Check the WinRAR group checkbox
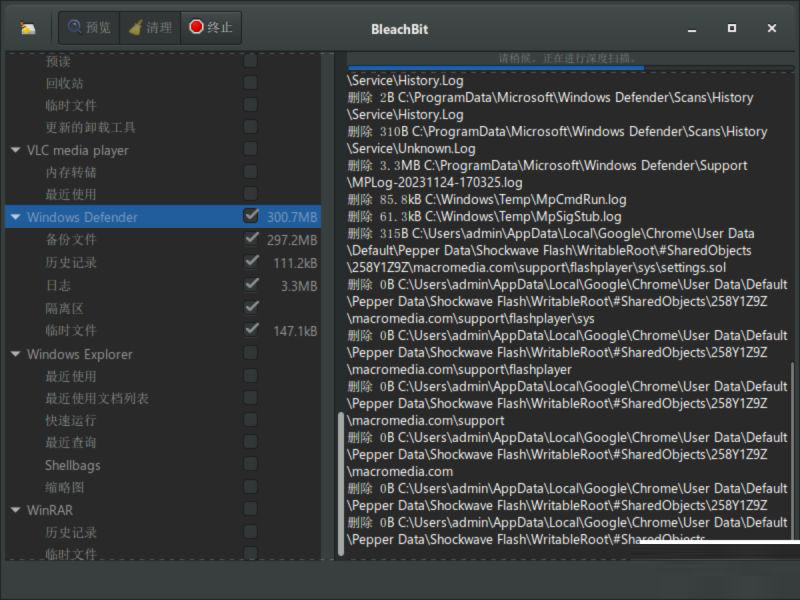 251,508
